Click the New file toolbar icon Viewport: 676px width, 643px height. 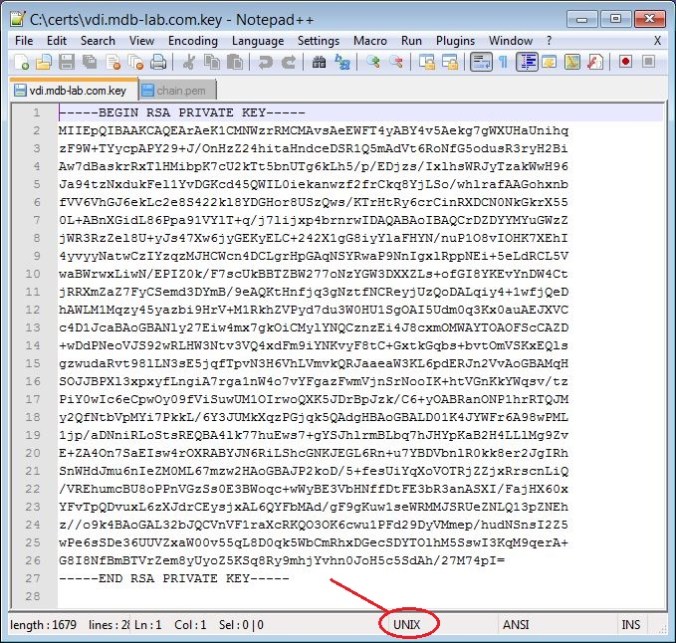click(x=21, y=62)
